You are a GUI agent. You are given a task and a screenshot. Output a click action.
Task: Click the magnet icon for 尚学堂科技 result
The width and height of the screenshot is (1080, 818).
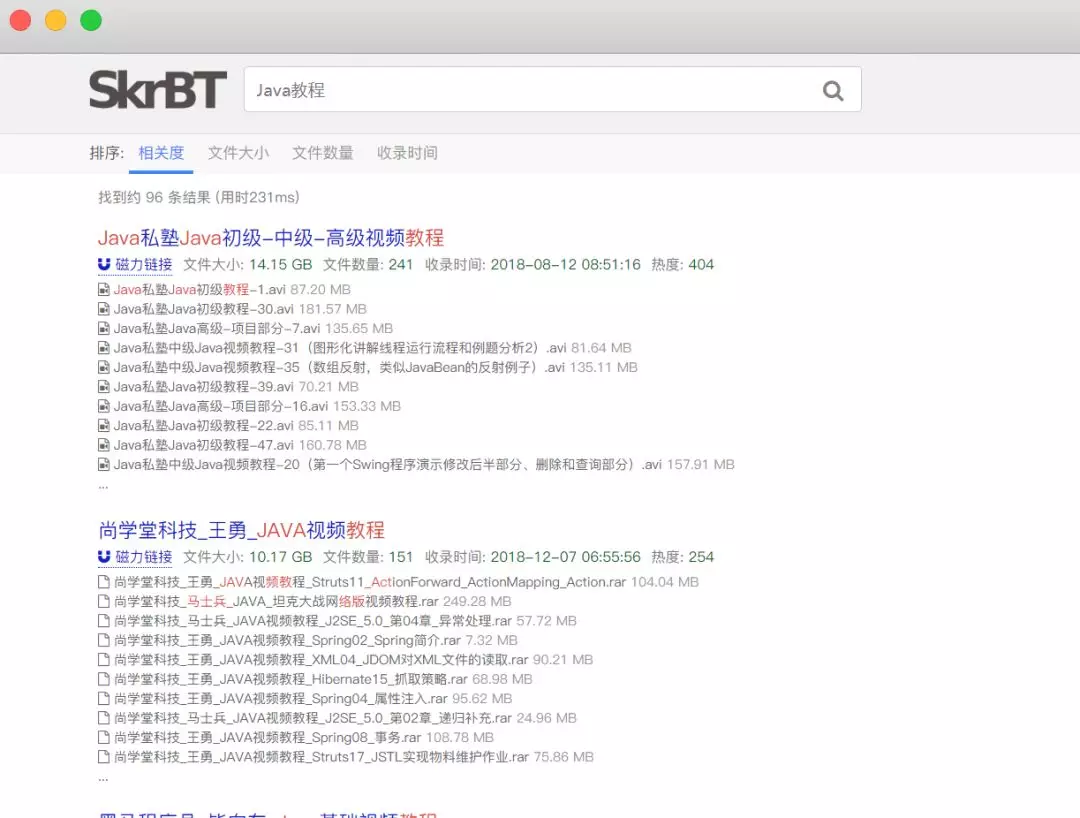click(104, 556)
